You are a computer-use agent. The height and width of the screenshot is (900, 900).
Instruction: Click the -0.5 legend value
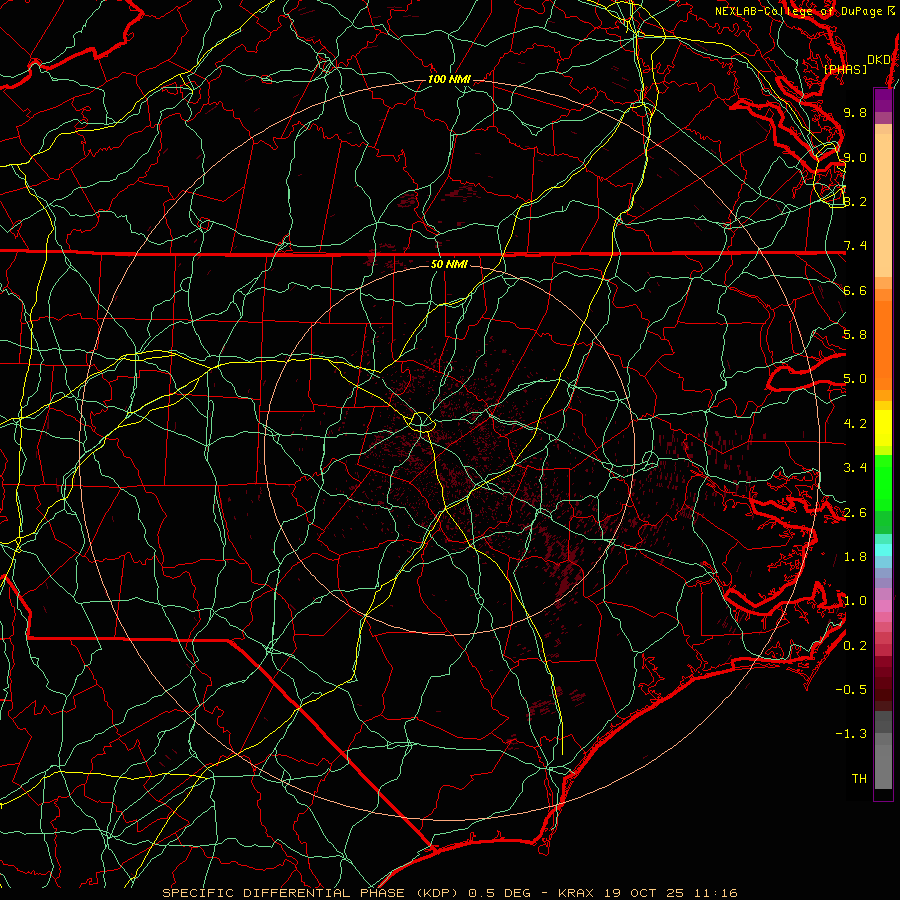pyautogui.click(x=851, y=690)
